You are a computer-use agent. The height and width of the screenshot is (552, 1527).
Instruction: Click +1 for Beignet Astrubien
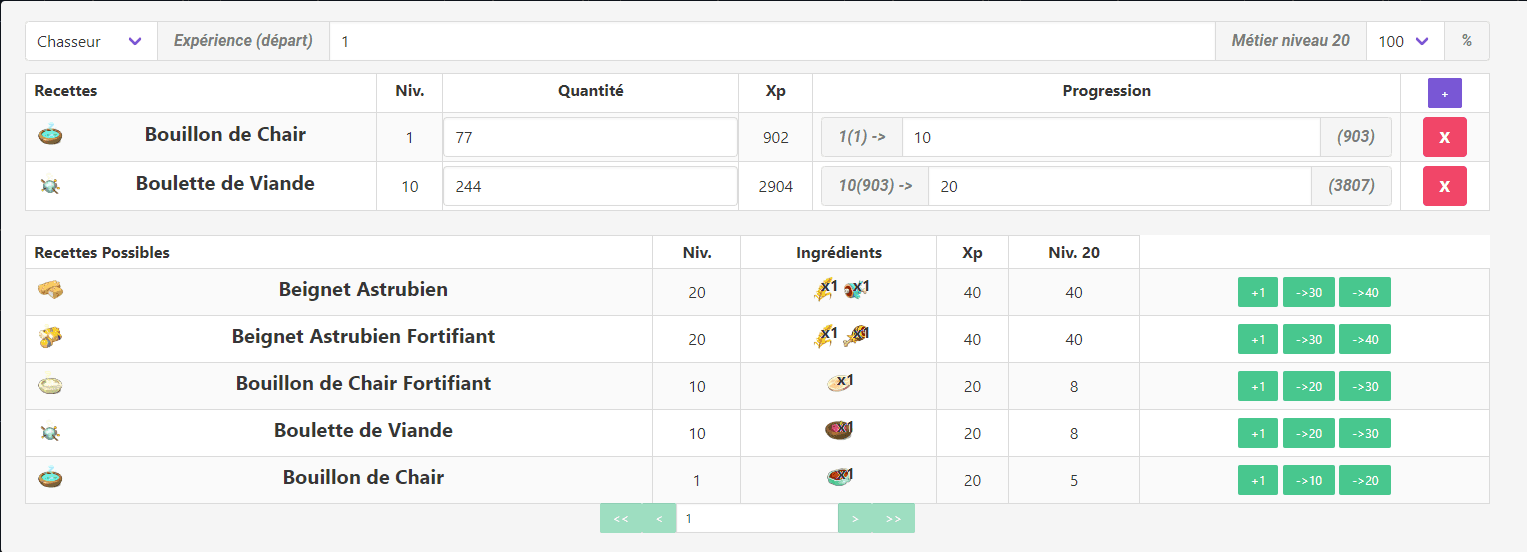(1258, 292)
